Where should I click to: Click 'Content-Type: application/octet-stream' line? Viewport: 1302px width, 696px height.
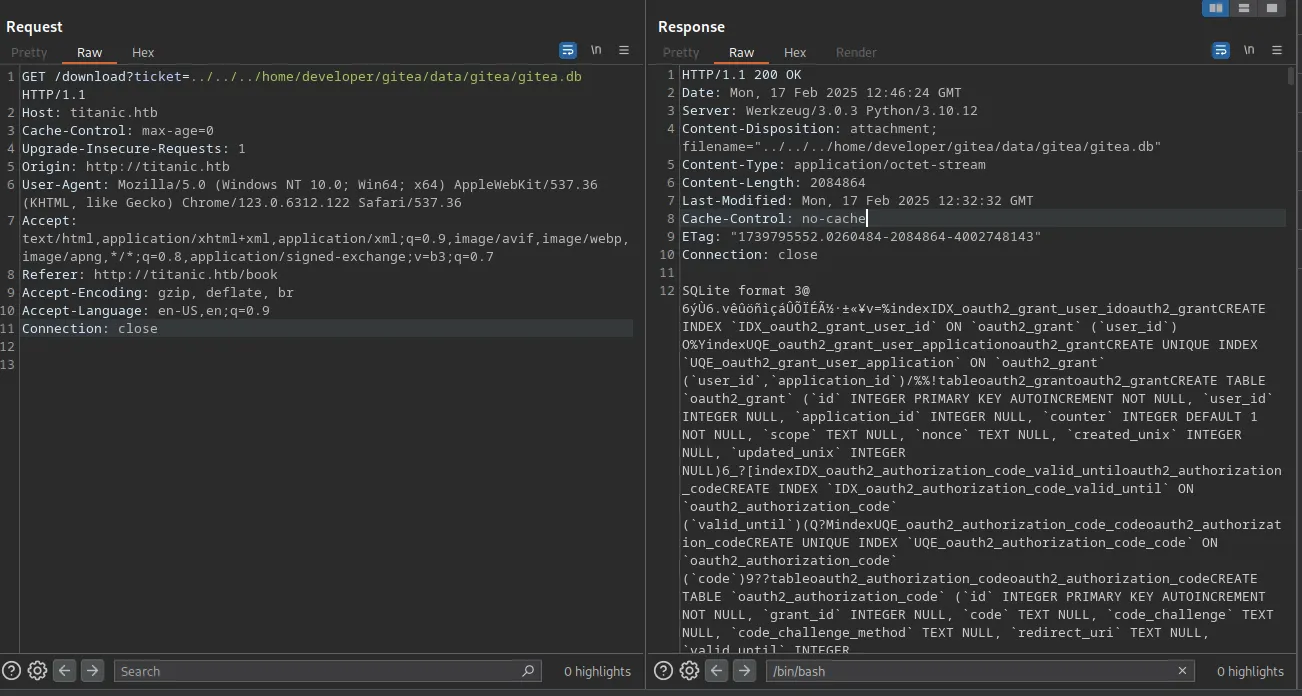tap(833, 164)
